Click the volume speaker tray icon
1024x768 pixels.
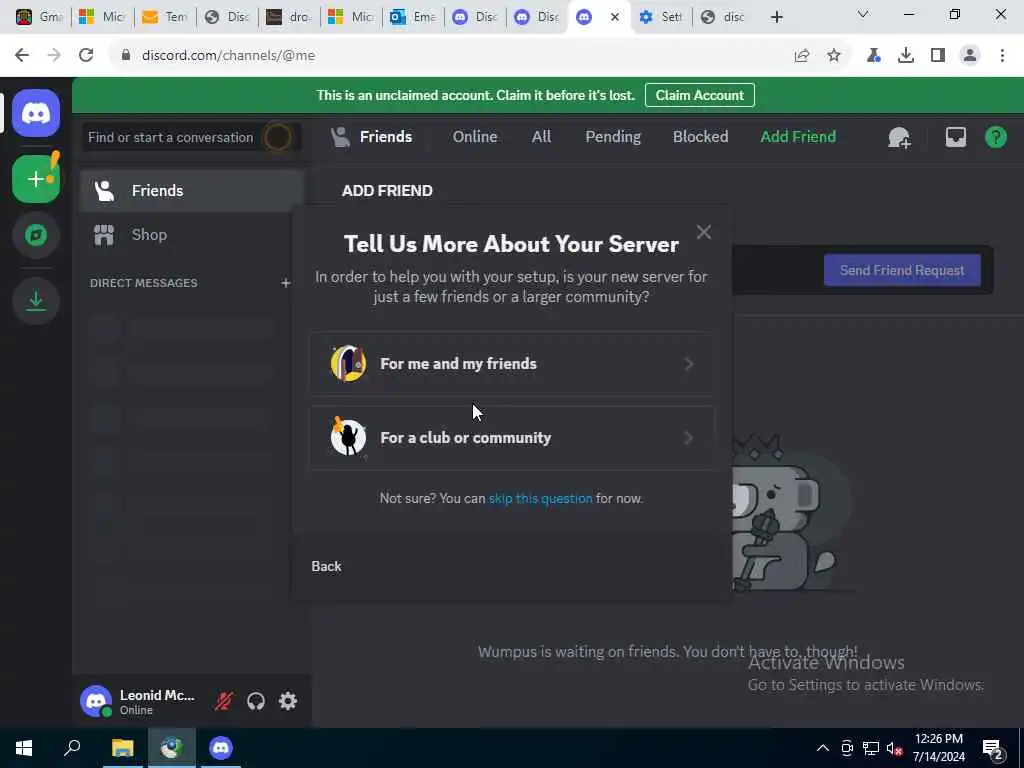coord(894,748)
